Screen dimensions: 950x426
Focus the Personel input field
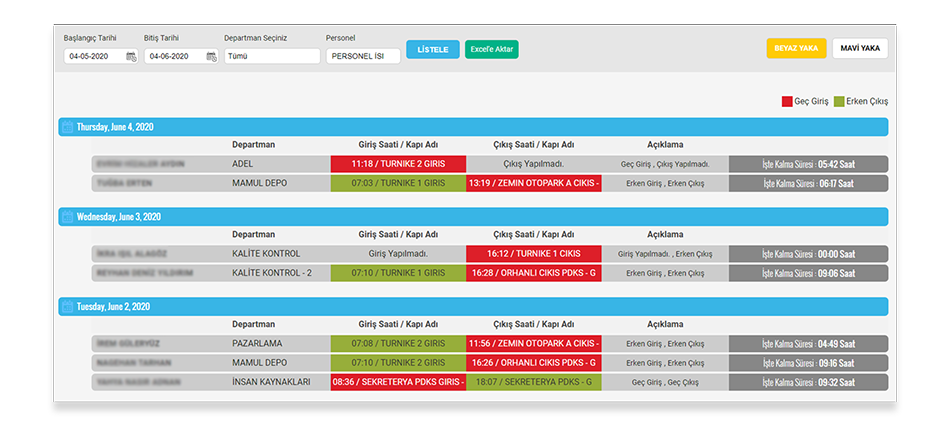pyautogui.click(x=362, y=57)
